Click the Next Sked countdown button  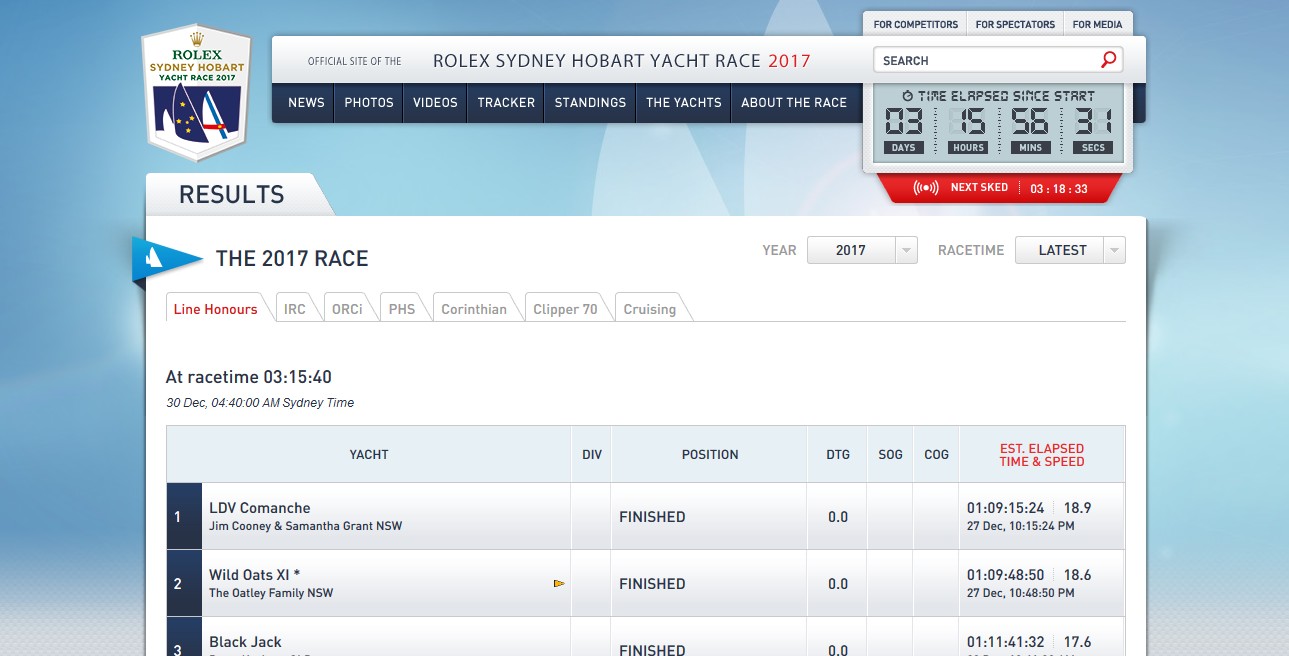999,188
